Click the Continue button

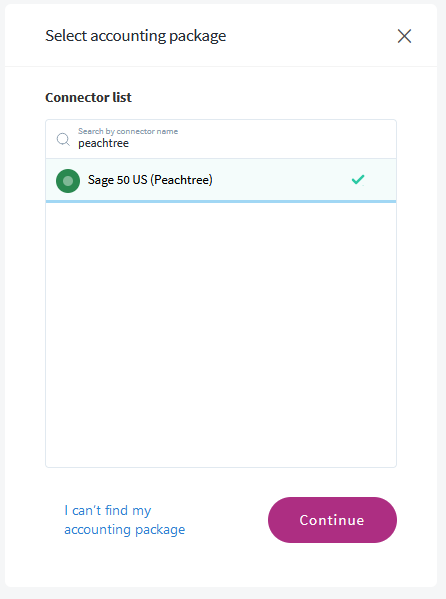coord(332,520)
